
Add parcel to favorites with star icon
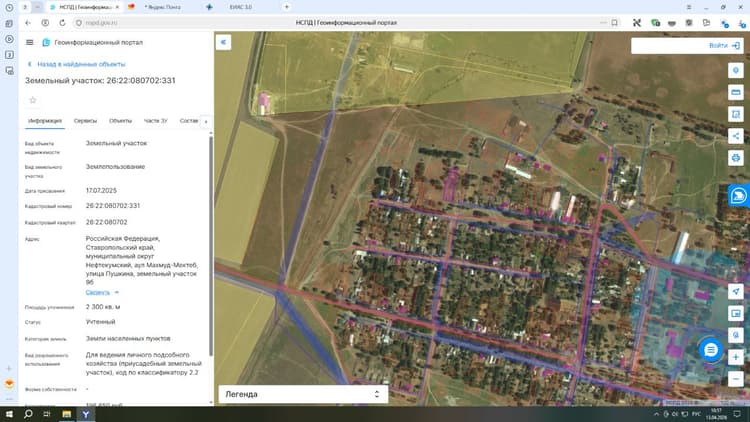[33, 100]
